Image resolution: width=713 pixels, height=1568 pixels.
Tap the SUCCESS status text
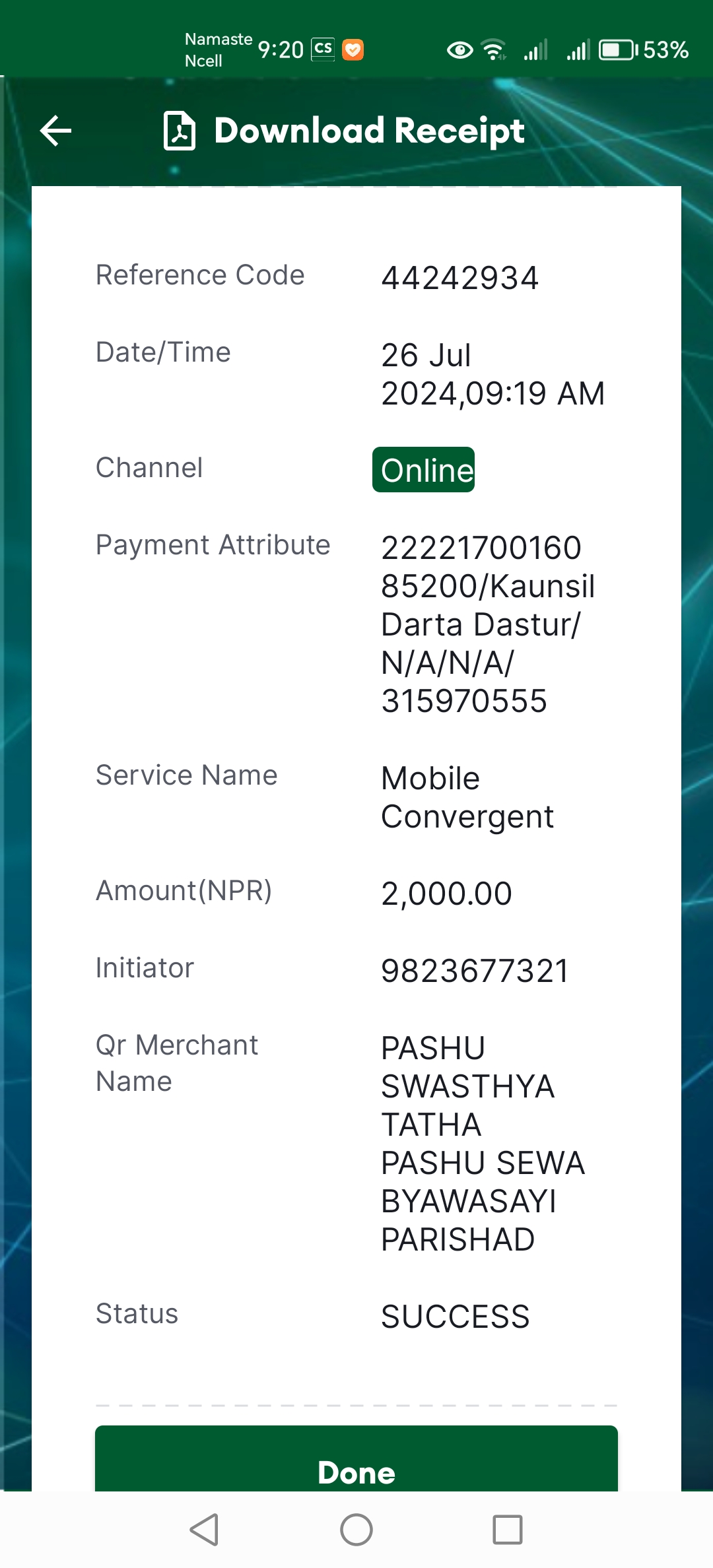(x=456, y=1317)
